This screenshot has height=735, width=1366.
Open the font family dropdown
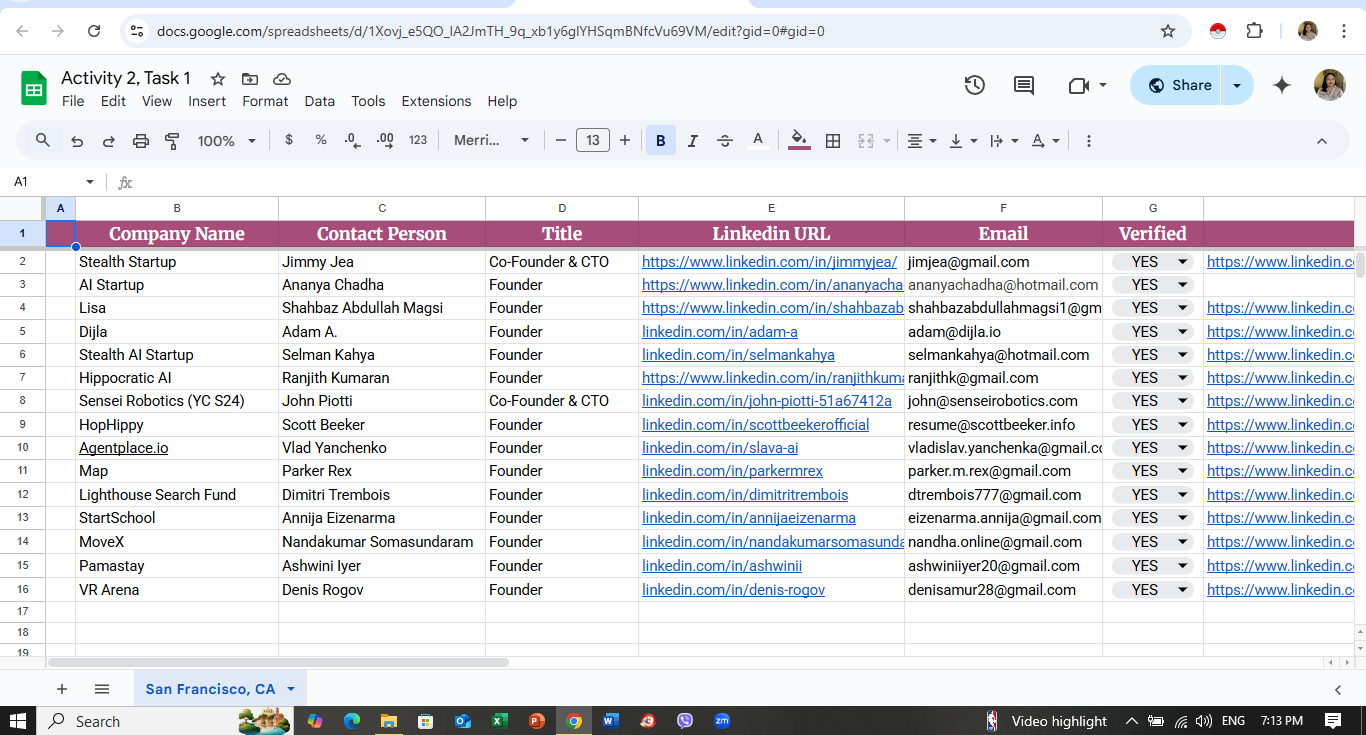(x=491, y=141)
